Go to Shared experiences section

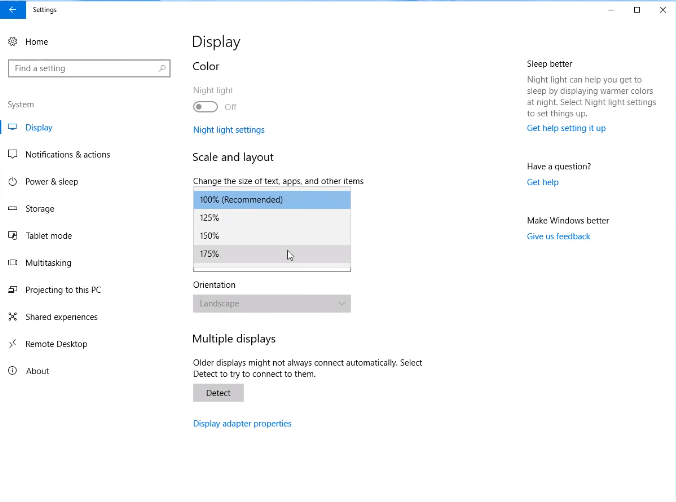(x=61, y=317)
